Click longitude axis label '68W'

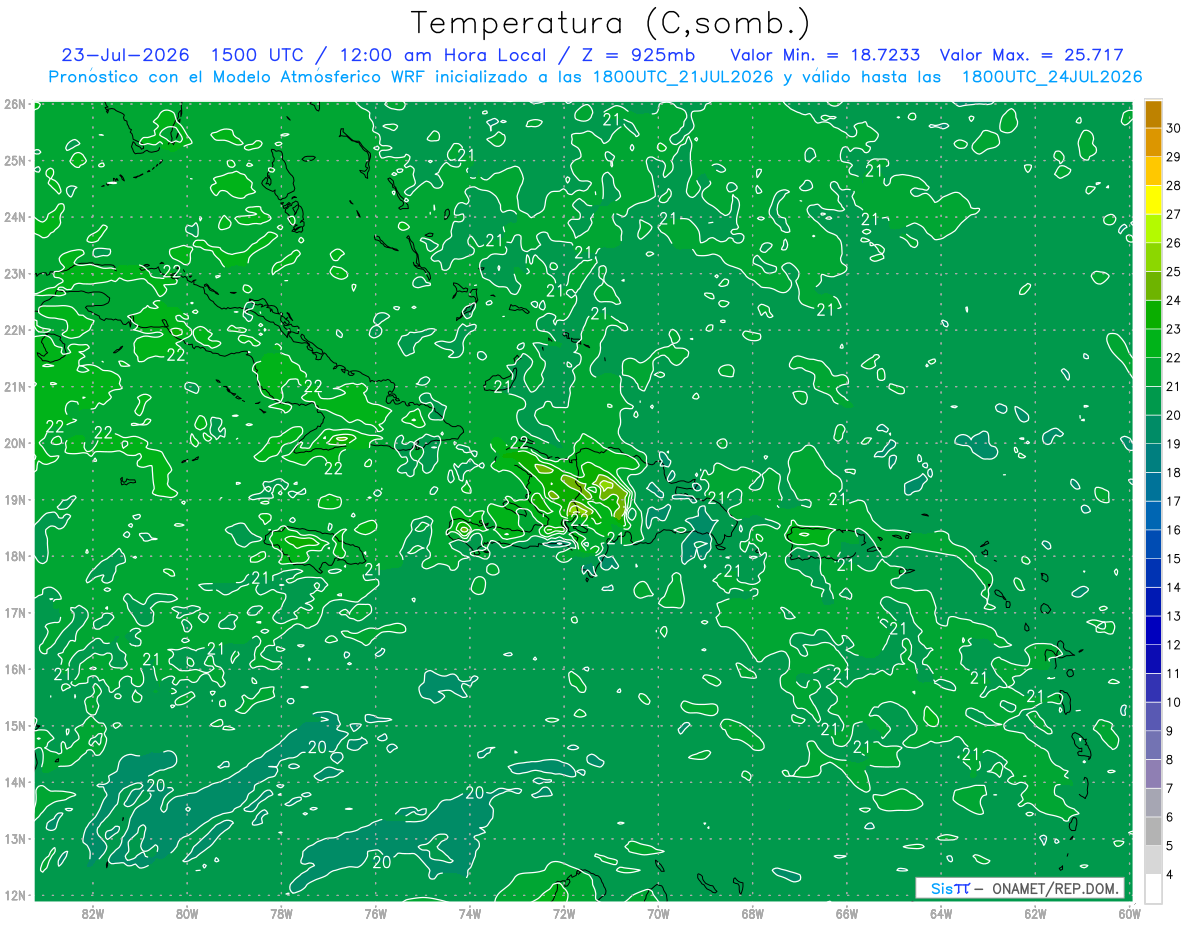point(752,913)
